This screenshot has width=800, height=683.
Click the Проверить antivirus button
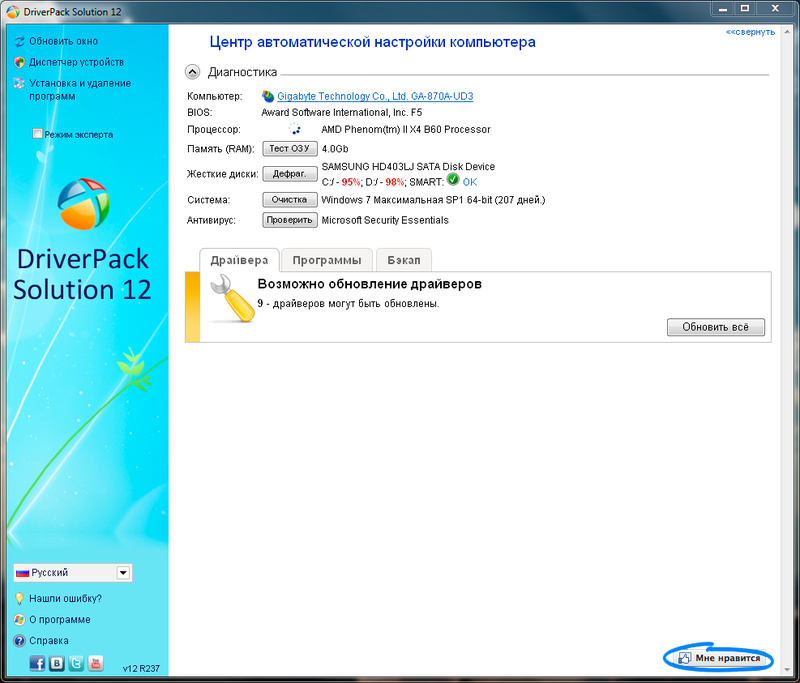290,220
